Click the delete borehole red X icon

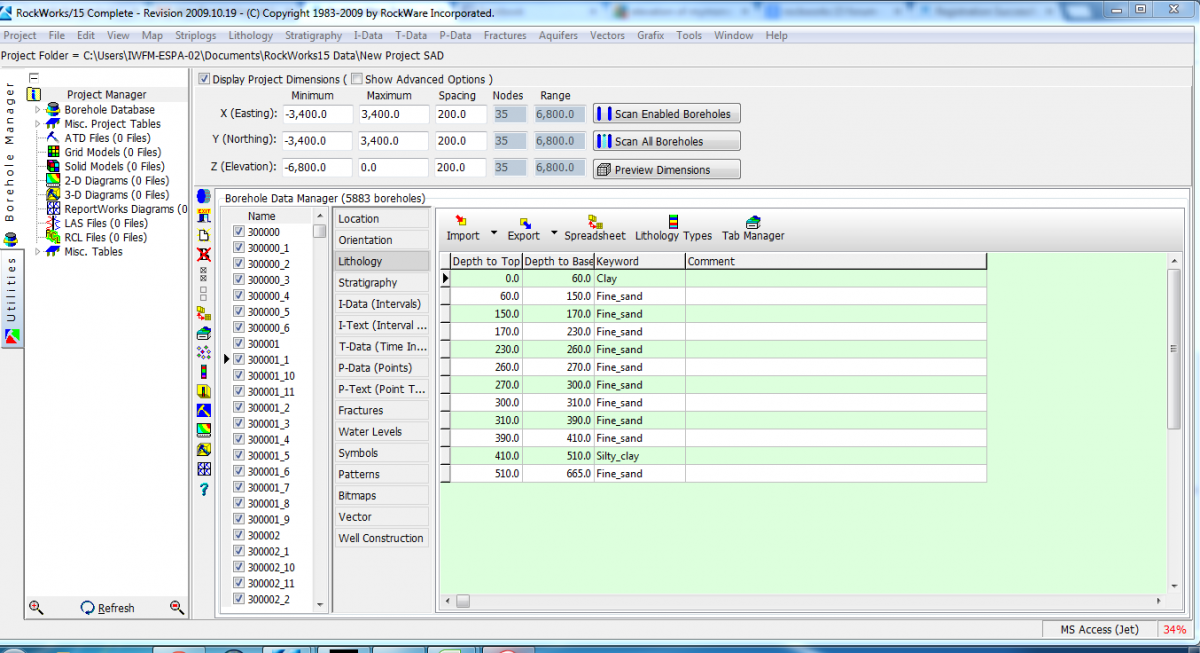click(x=204, y=254)
